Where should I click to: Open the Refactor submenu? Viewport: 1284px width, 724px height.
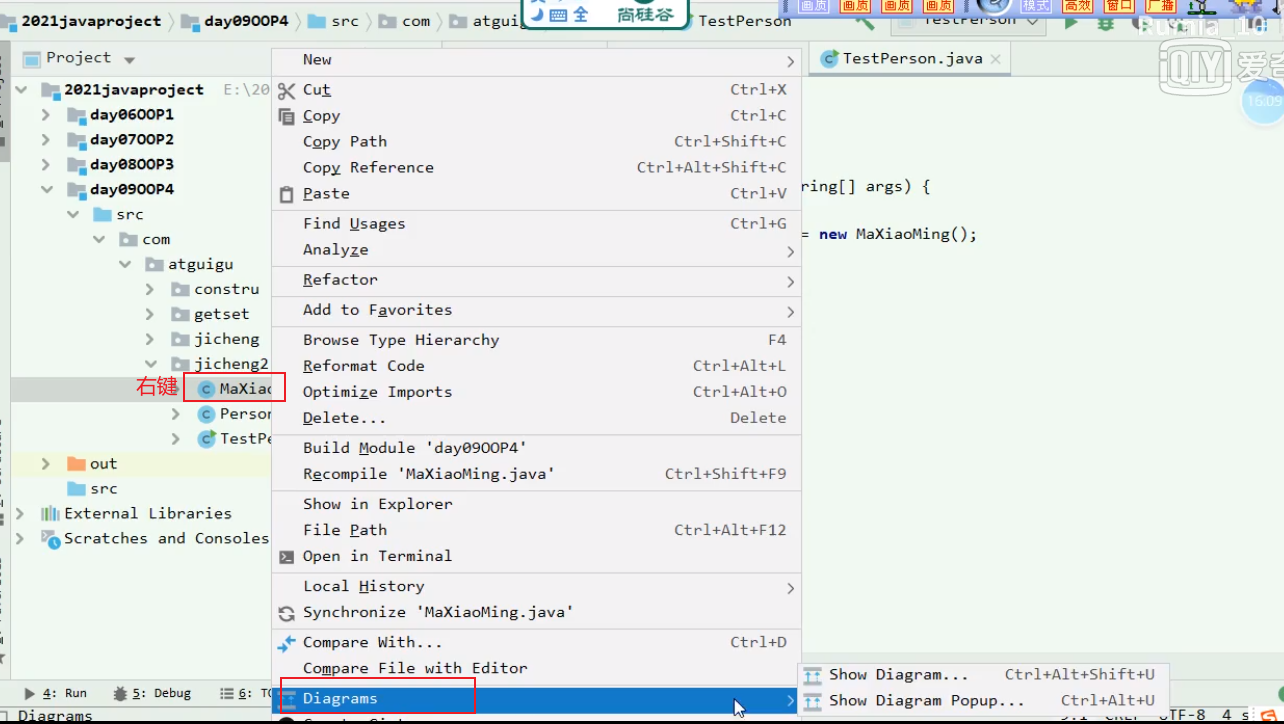pos(537,280)
